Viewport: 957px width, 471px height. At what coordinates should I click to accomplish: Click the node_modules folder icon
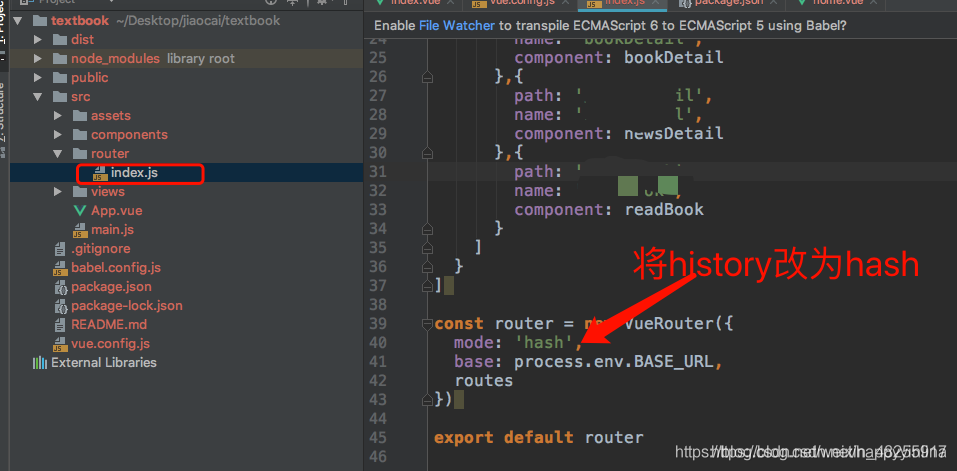click(x=60, y=59)
